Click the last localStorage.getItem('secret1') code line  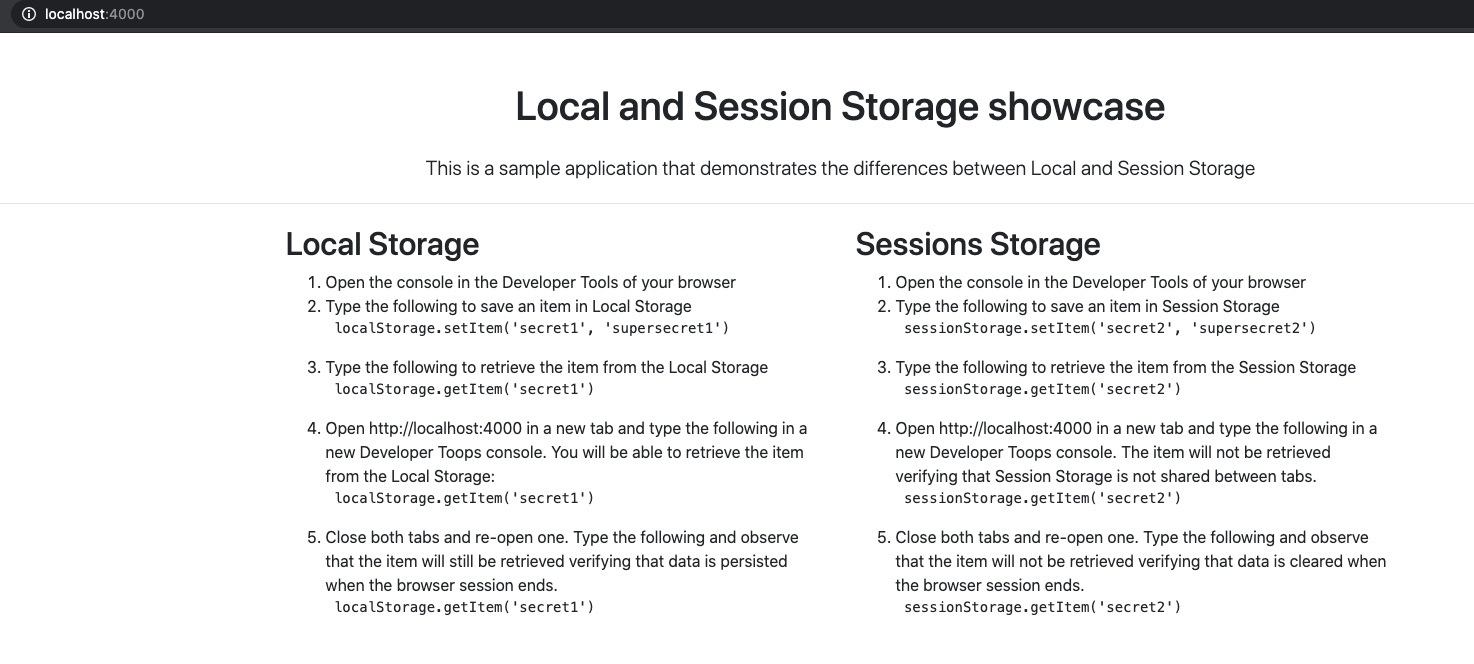[464, 607]
